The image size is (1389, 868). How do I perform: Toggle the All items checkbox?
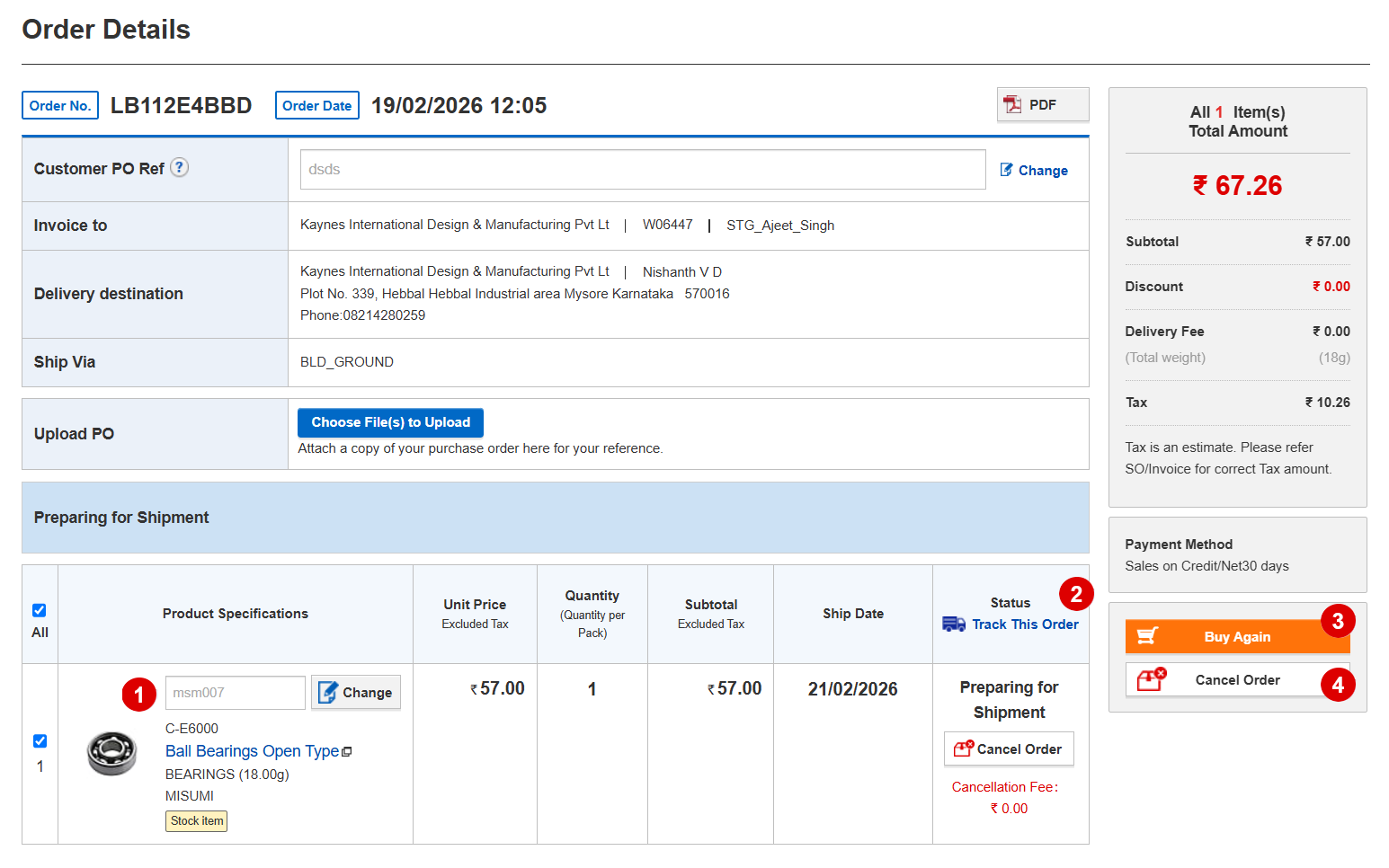(40, 610)
